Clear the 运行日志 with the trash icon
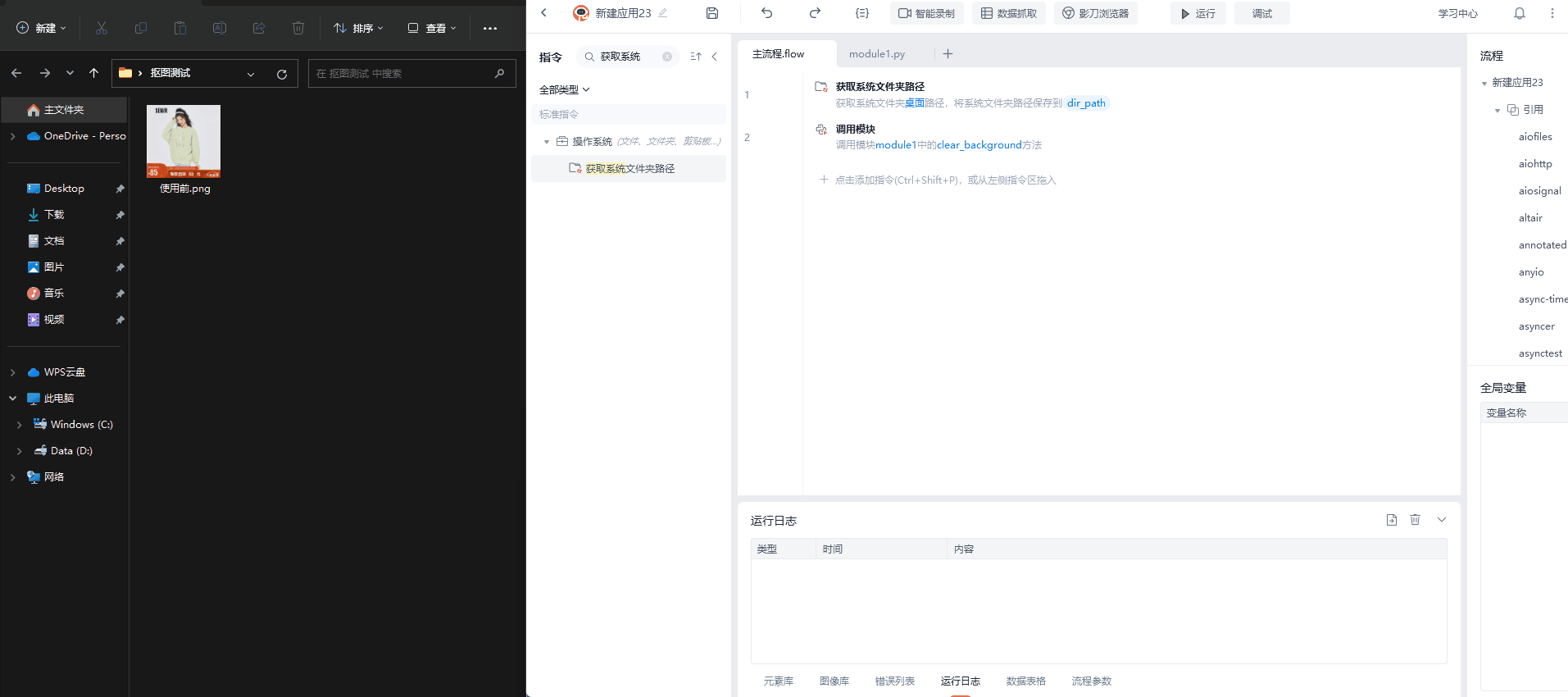 tap(1415, 520)
